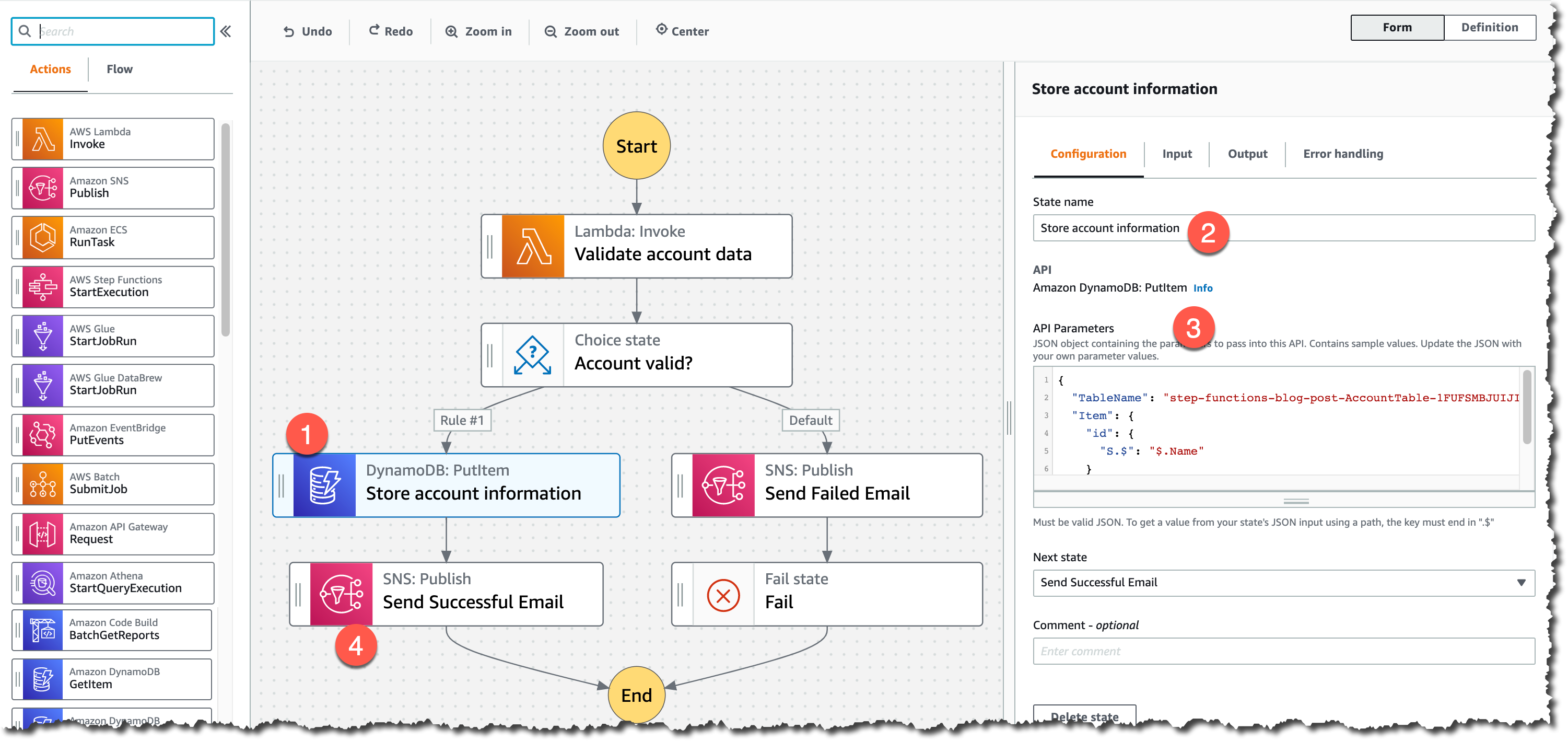Click the Undo button

point(308,32)
